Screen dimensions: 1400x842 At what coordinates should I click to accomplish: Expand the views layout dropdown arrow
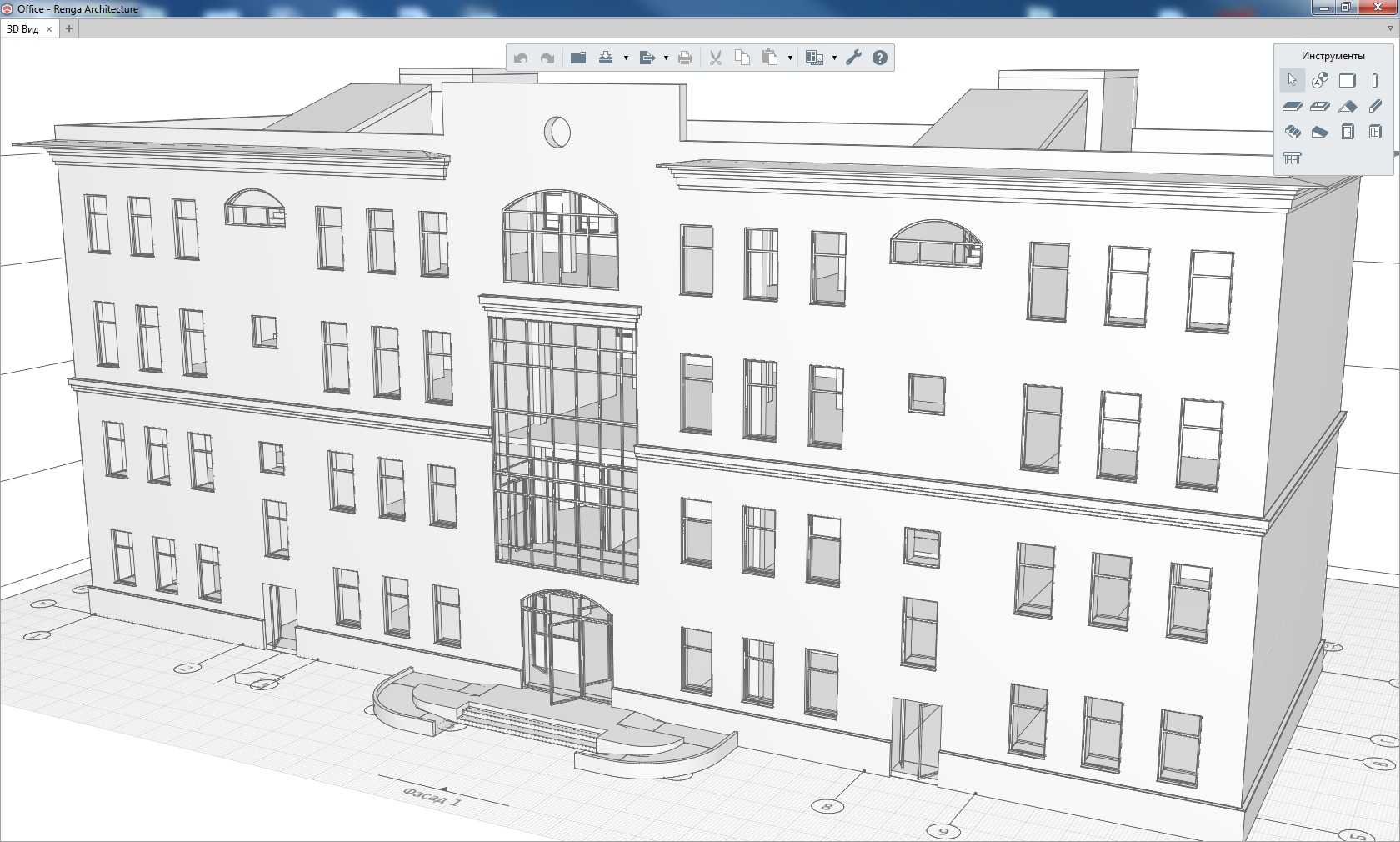tap(834, 58)
